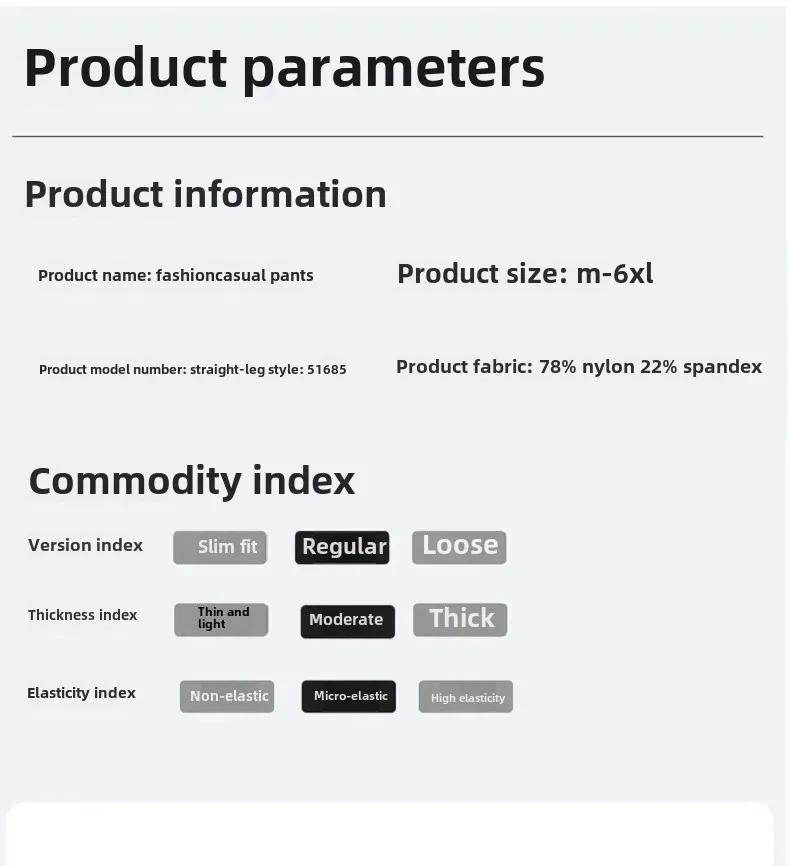This screenshot has height=866, width=790.
Task: Select the Micro-elastic badge
Action: point(349,696)
